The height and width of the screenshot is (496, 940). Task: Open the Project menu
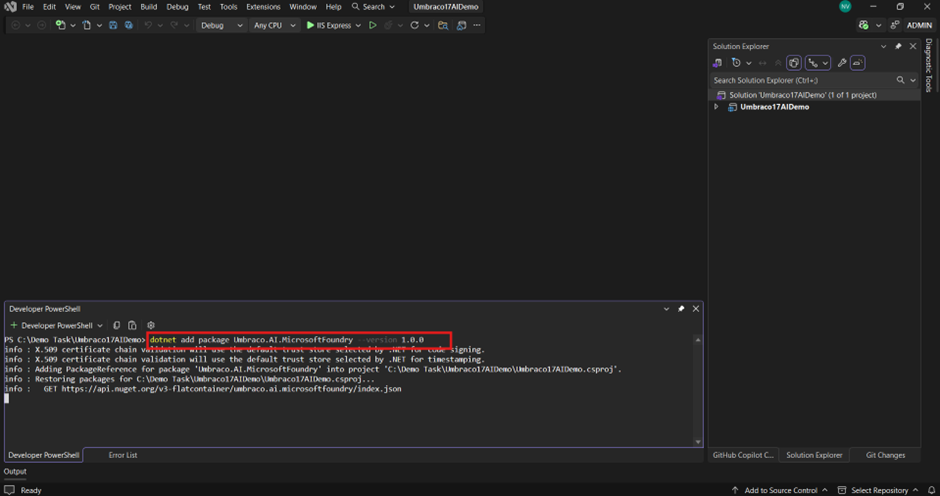click(120, 7)
